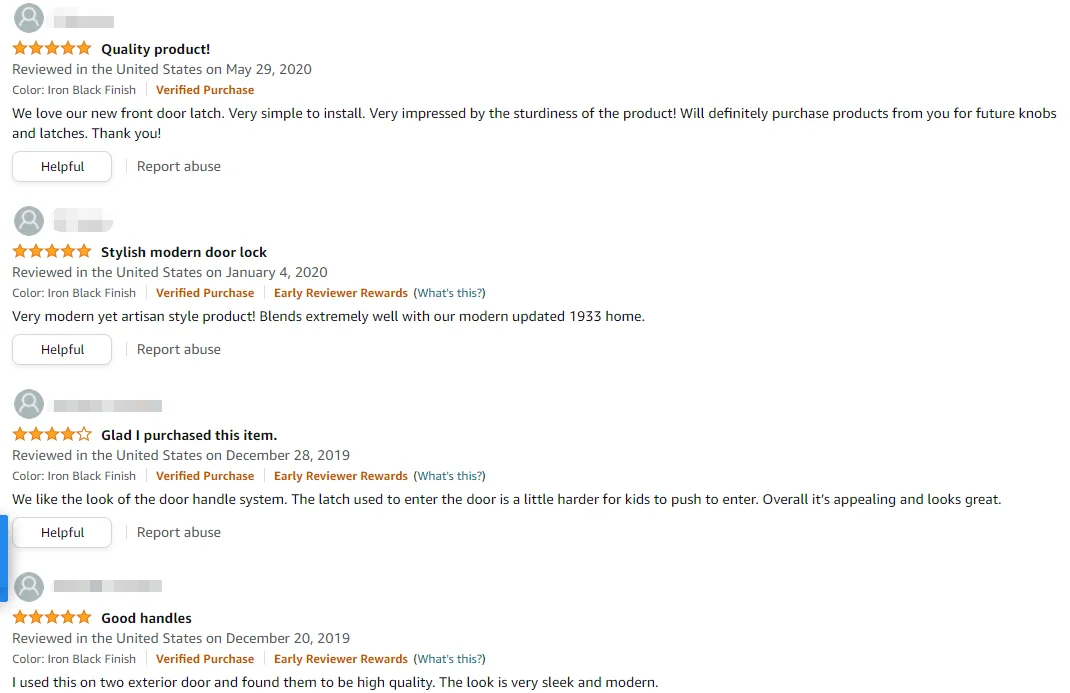Click five-star rating of 'Quality product!' review

(x=52, y=48)
